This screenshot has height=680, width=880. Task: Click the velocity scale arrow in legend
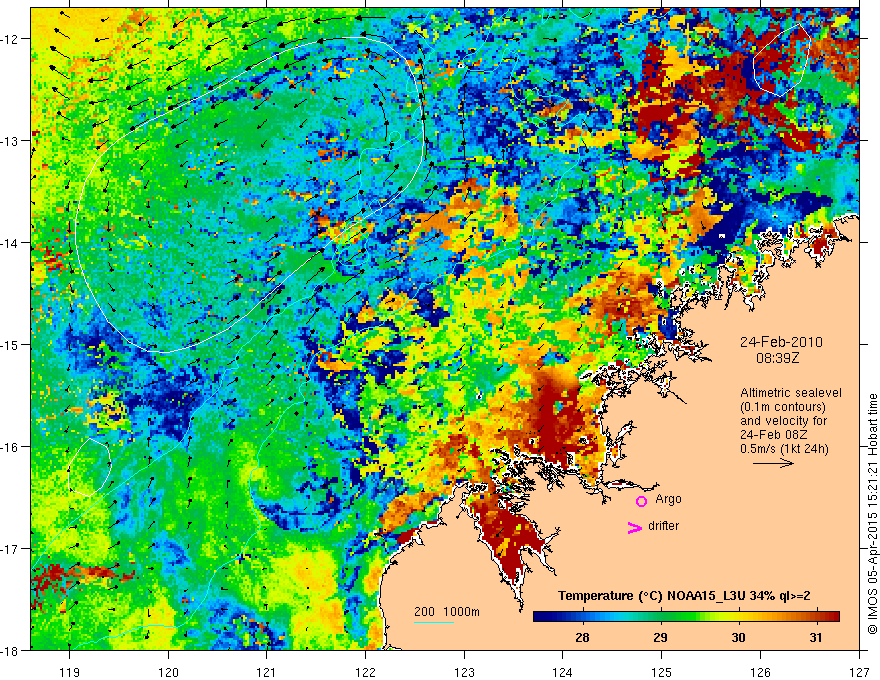(773, 463)
